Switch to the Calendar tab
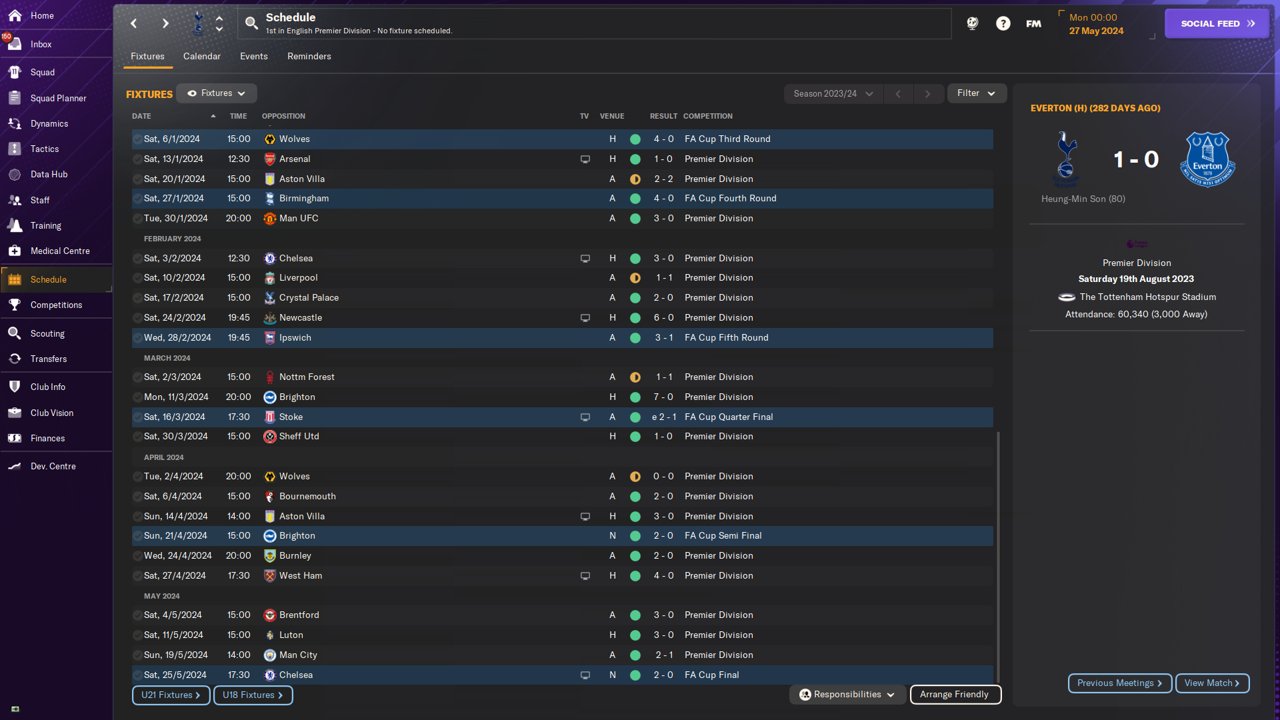The image size is (1280, 720). click(x=202, y=56)
